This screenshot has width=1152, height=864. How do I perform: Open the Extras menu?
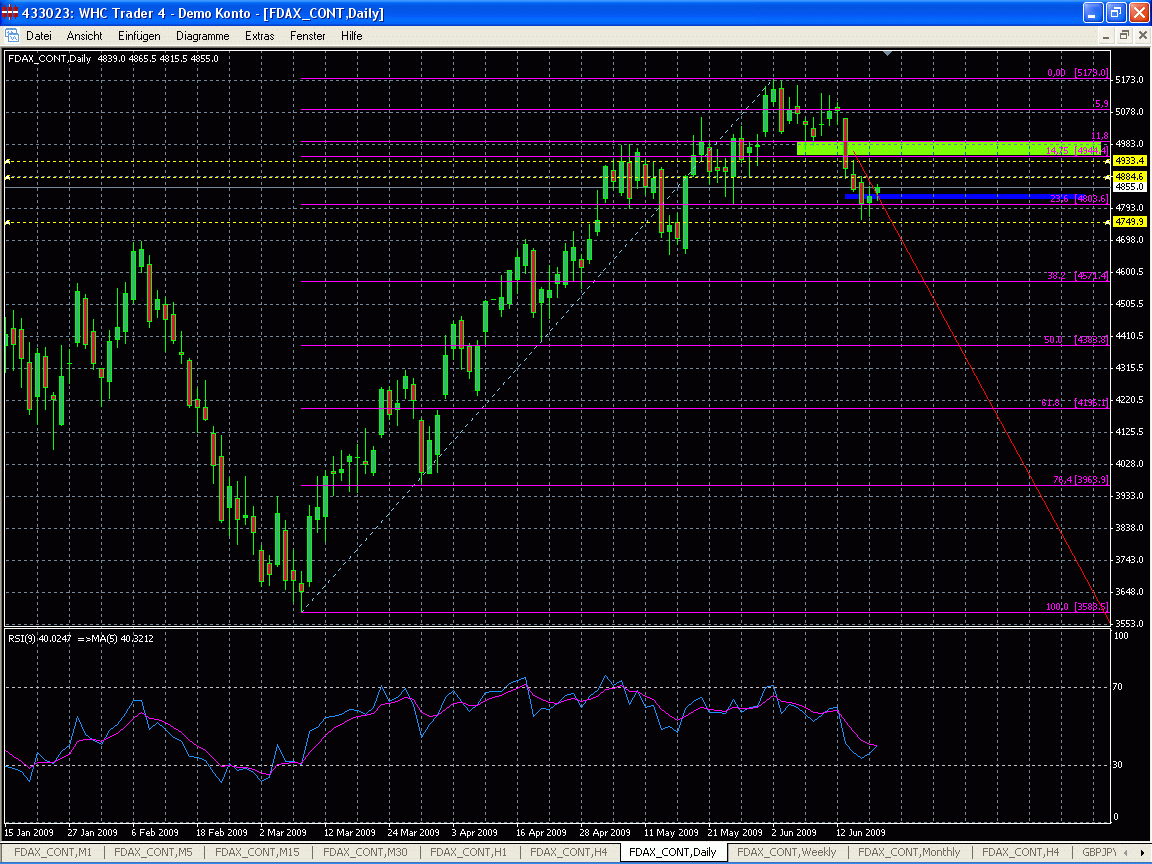coord(259,35)
